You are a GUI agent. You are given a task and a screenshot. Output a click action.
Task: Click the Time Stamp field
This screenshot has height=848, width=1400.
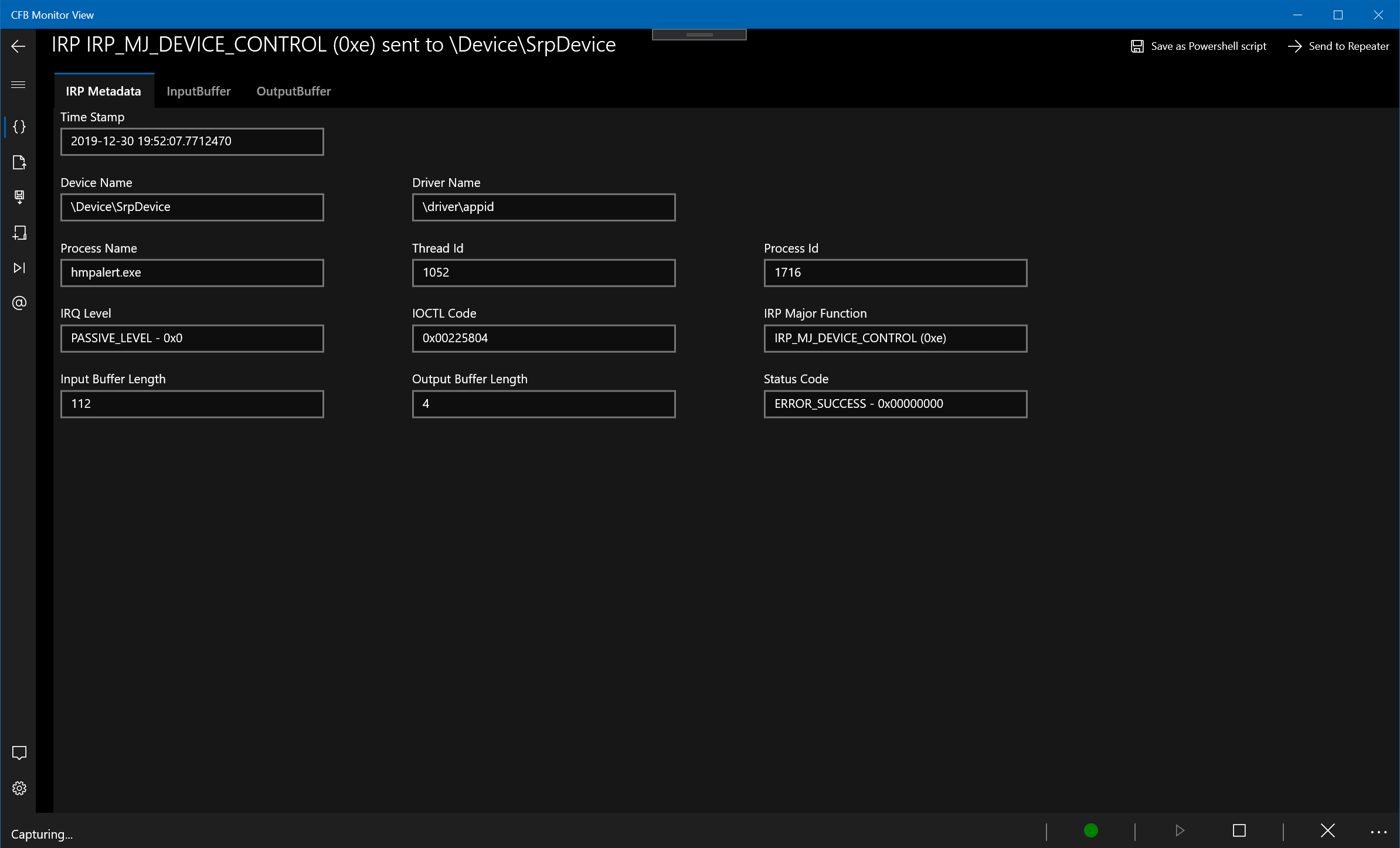pos(192,142)
